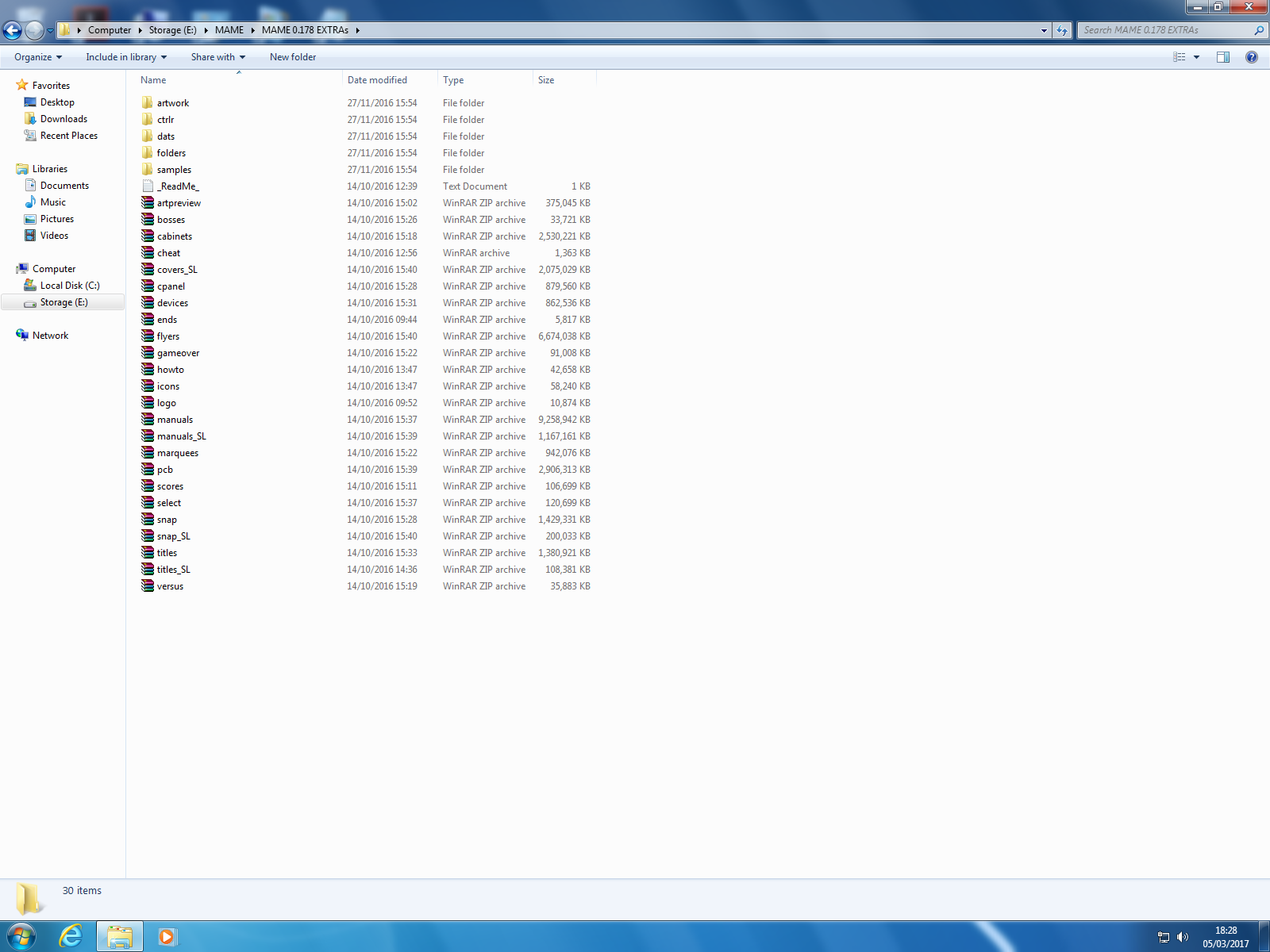Select Storage (E:) drive in navigation pane
This screenshot has height=952, width=1270.
click(x=63, y=302)
